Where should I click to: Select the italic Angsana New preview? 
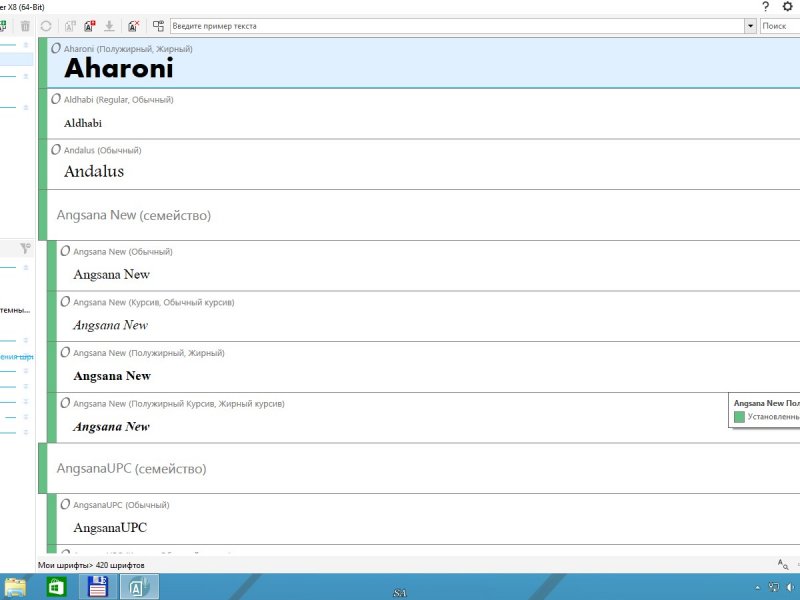[110, 325]
